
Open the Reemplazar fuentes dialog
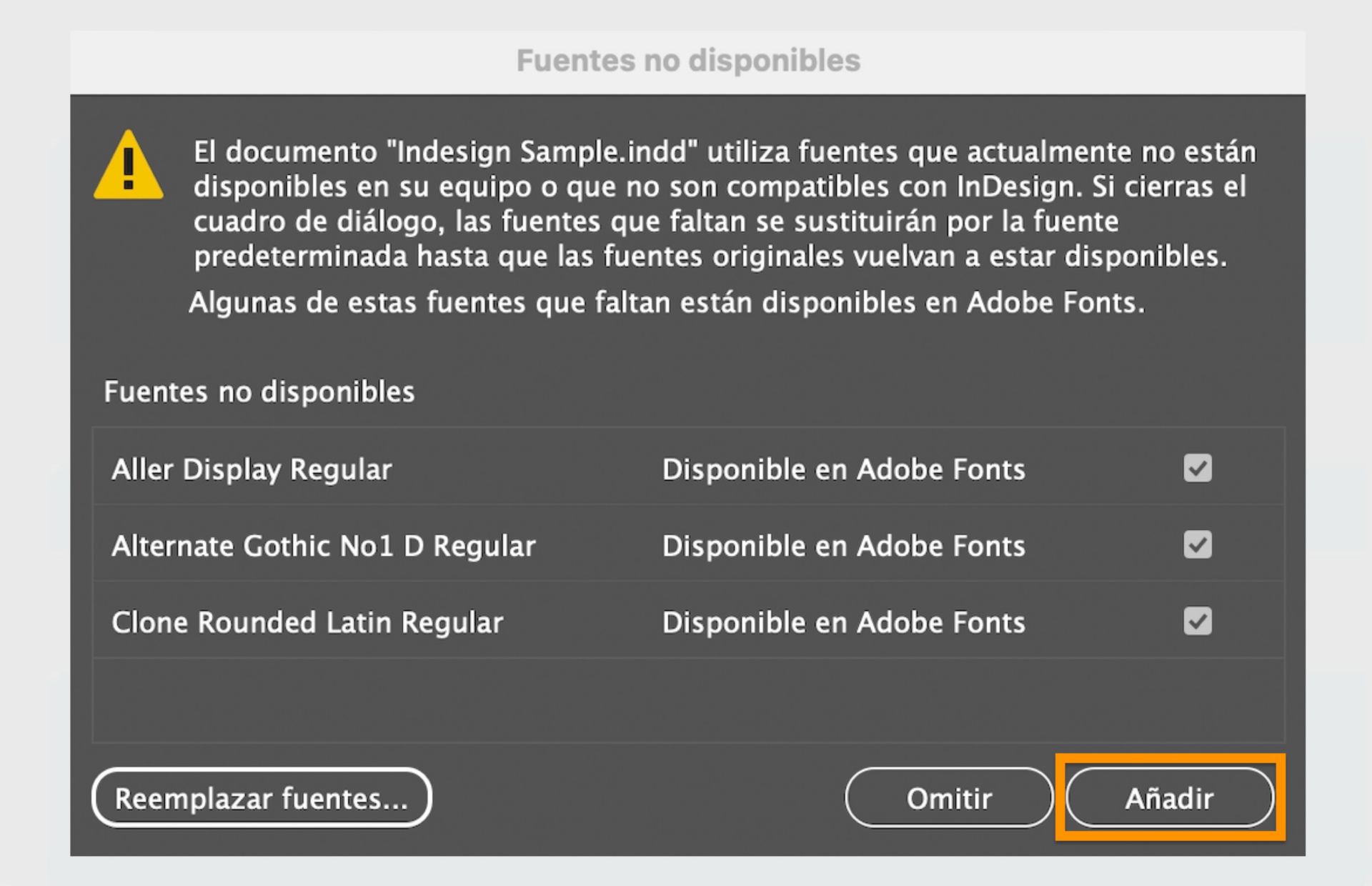(262, 798)
